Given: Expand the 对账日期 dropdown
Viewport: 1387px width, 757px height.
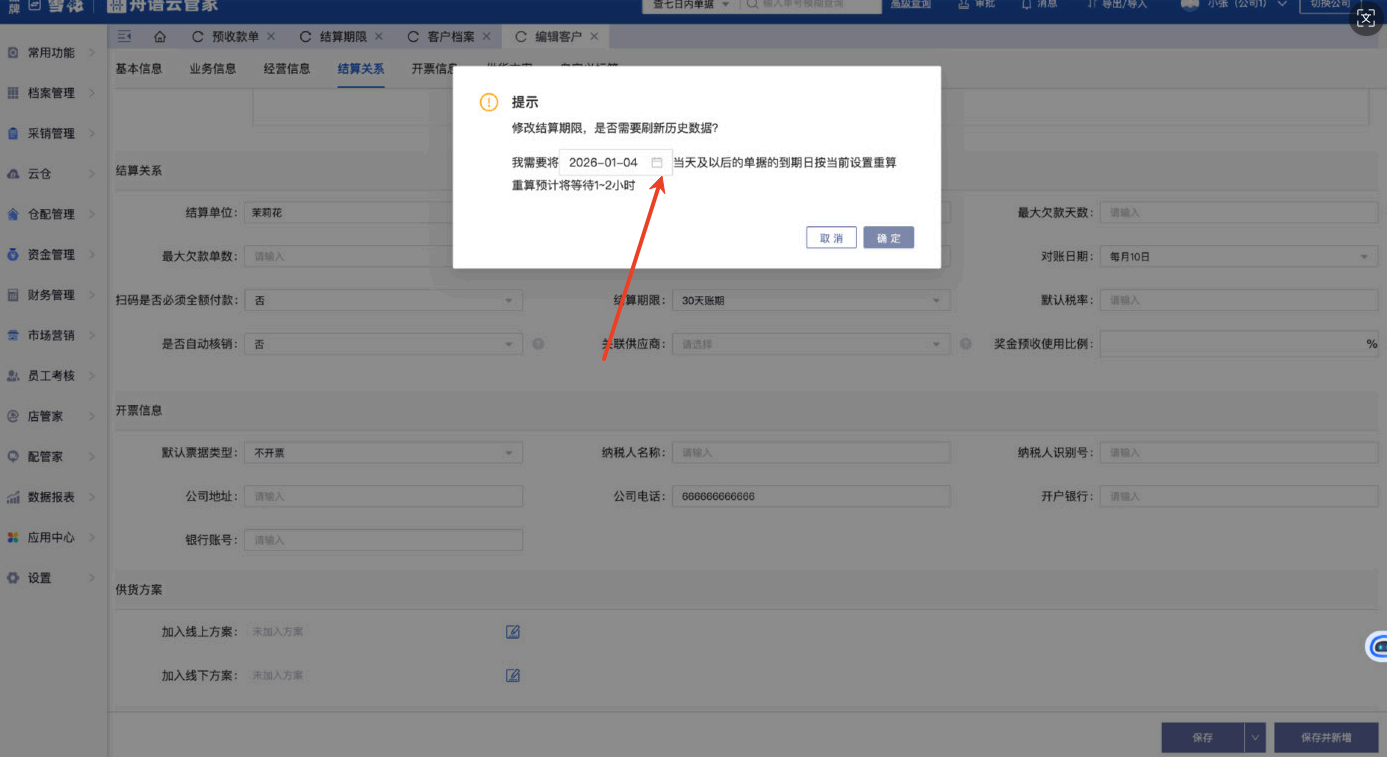Looking at the screenshot, I should pyautogui.click(x=1238, y=257).
